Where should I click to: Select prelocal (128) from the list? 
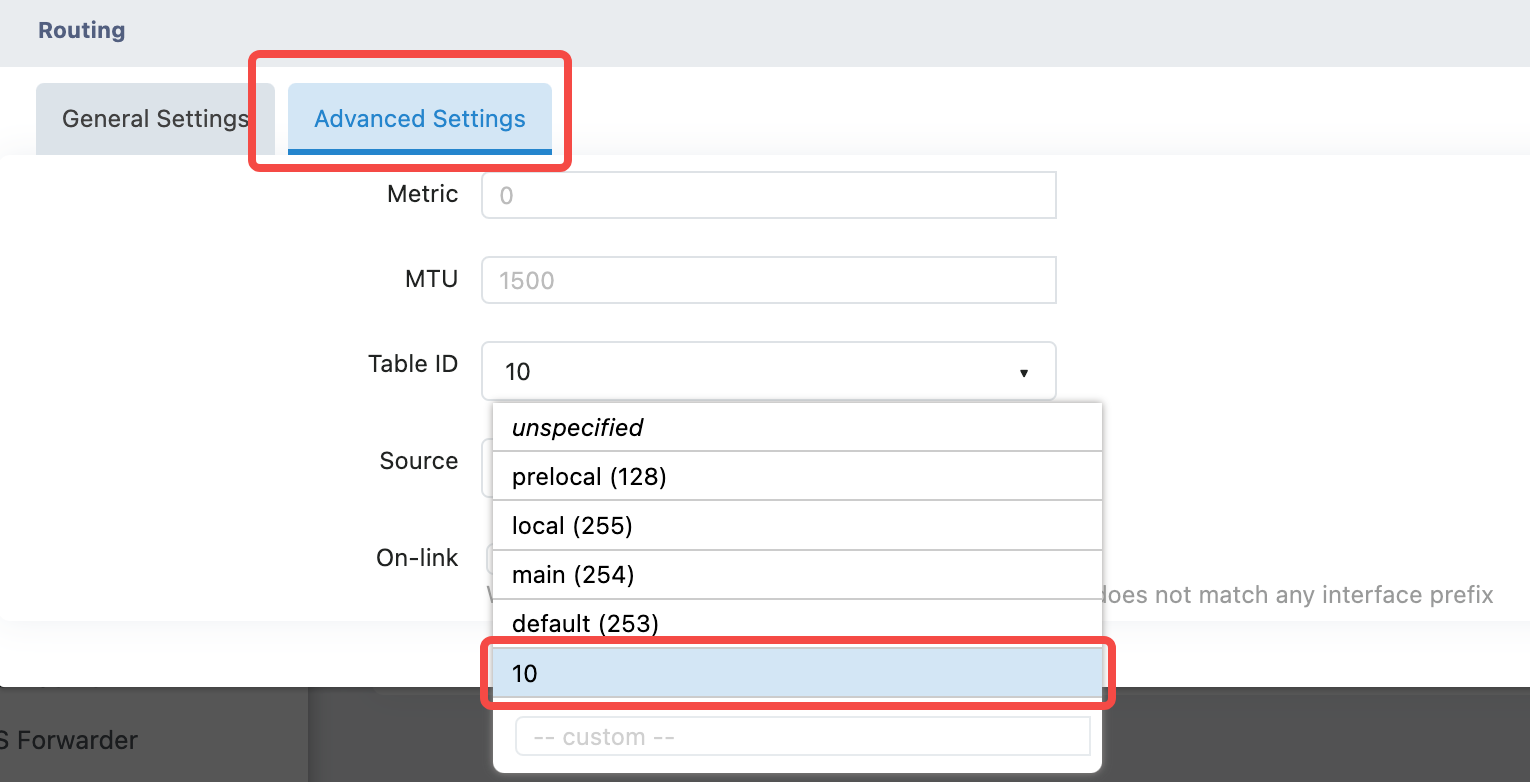(x=797, y=476)
